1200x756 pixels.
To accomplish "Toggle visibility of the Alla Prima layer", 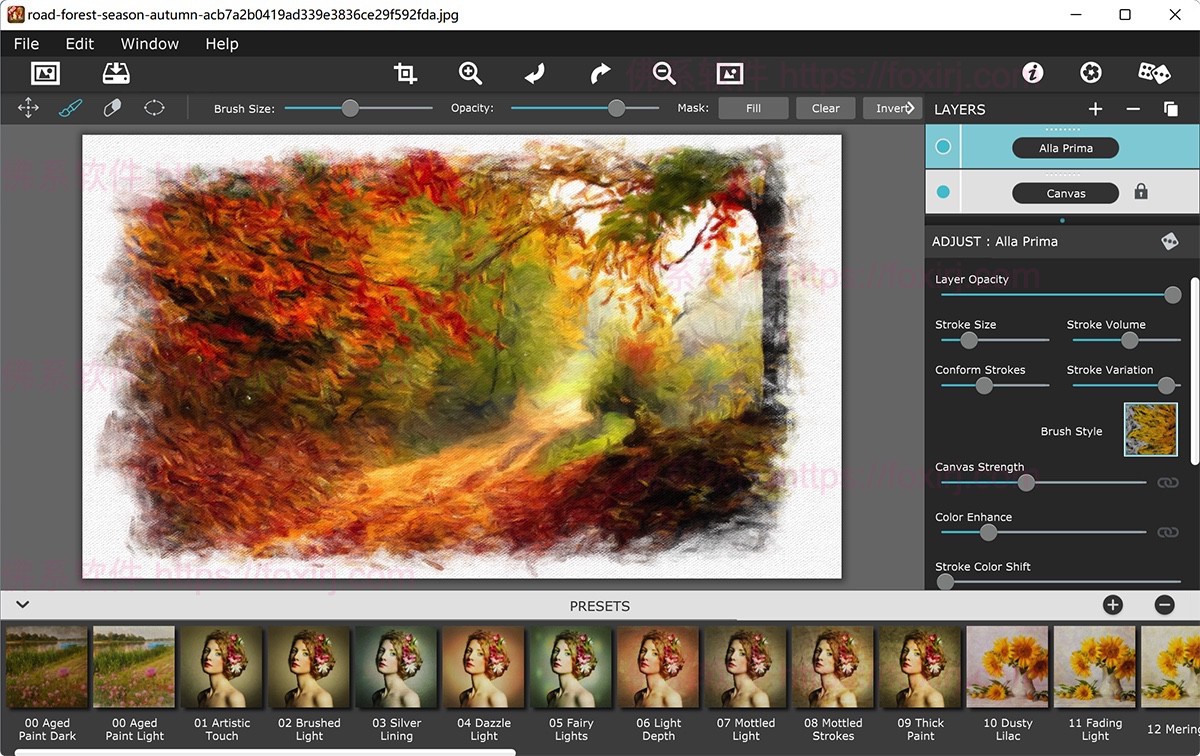I will [x=941, y=147].
